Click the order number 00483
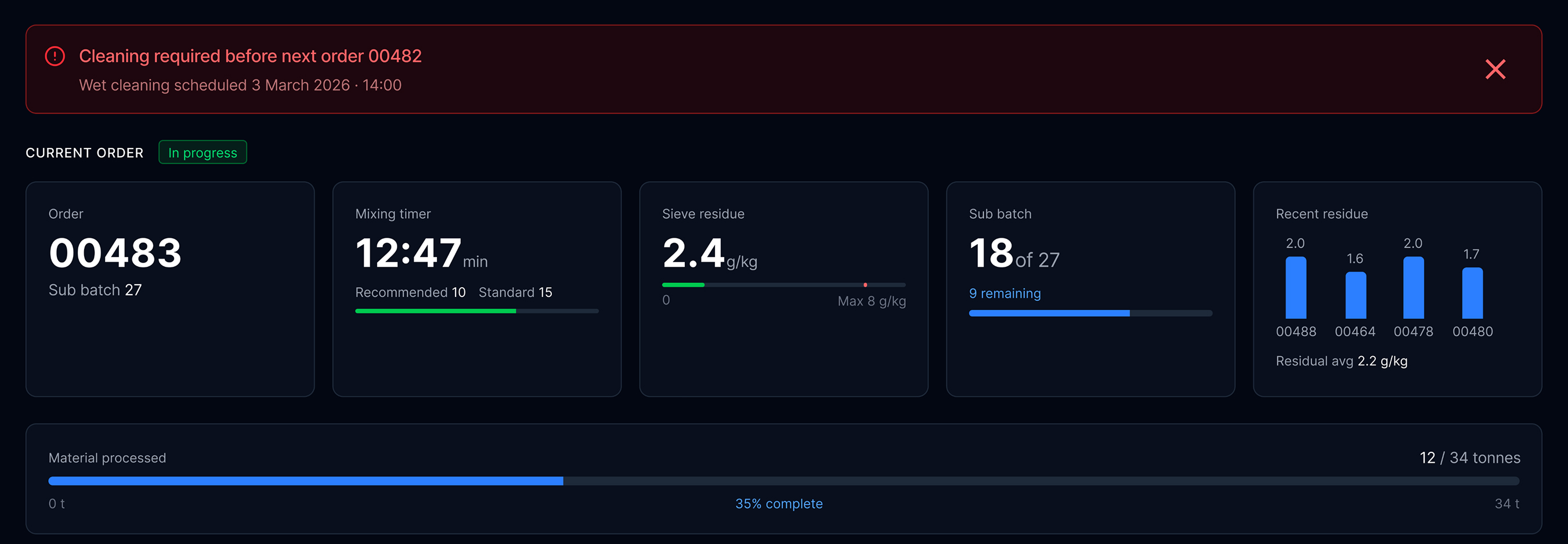 pyautogui.click(x=115, y=252)
